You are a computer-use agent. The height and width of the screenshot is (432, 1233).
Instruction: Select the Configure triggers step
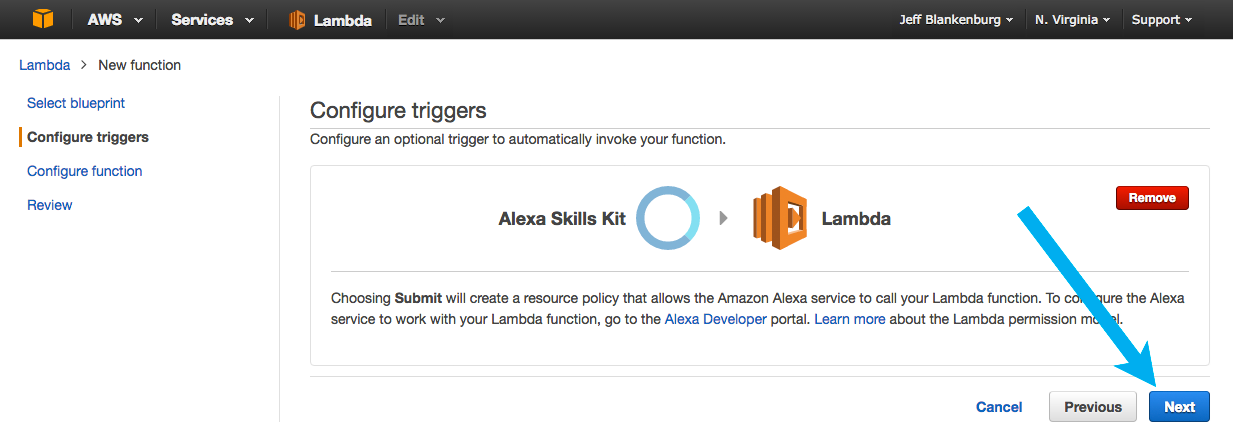pos(88,137)
